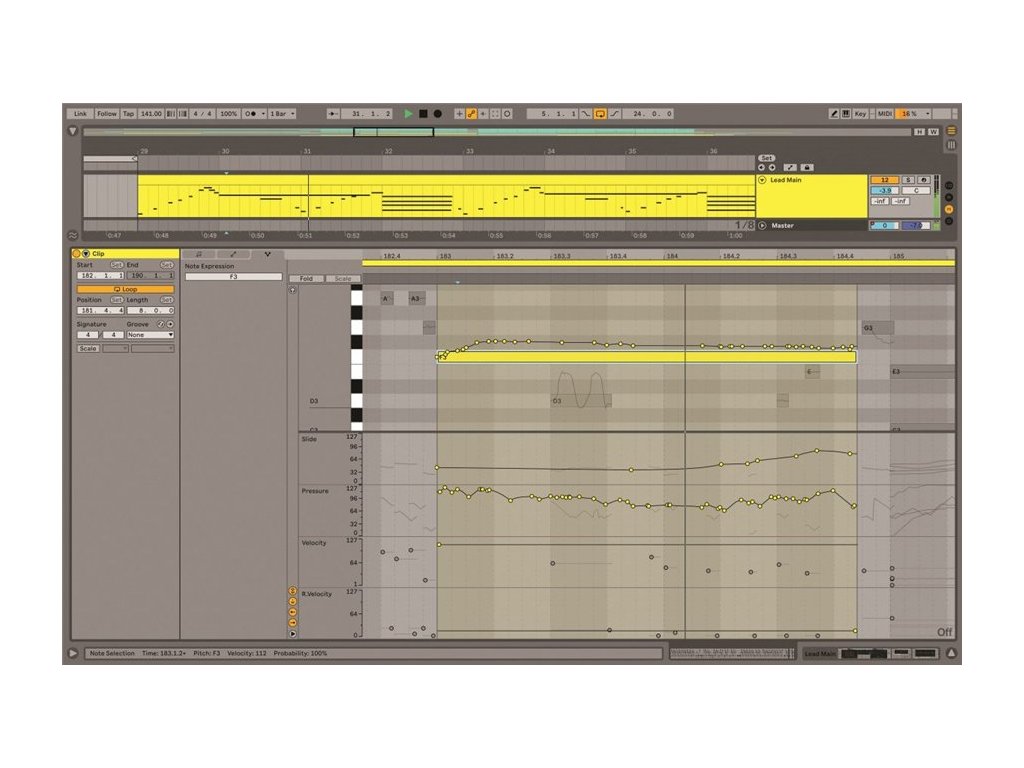
Task: Click the Draw Mode pencil icon
Action: [834, 114]
